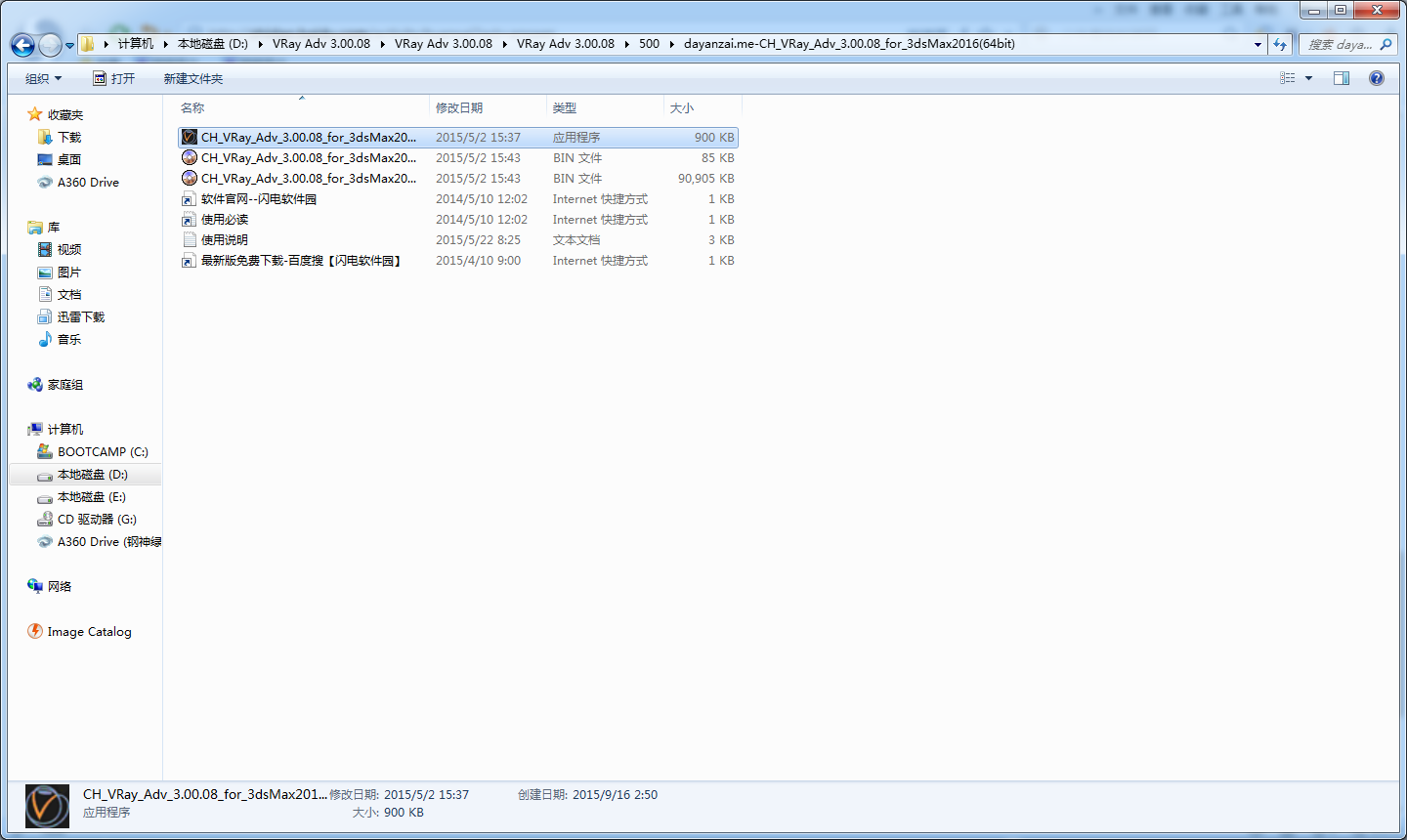Click date cell 2015/5/22 8:25

[478, 240]
